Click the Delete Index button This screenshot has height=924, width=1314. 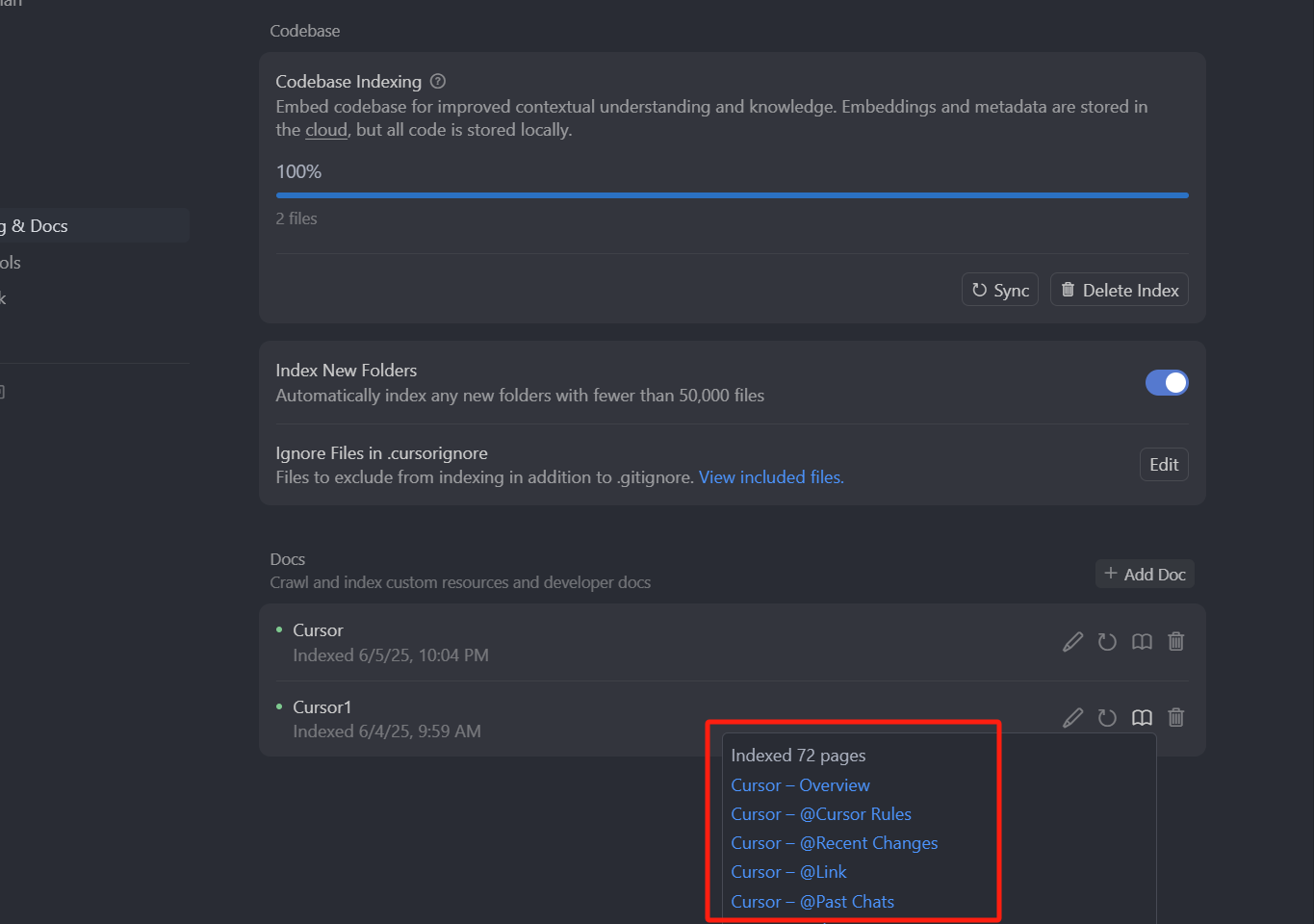[x=1120, y=290]
